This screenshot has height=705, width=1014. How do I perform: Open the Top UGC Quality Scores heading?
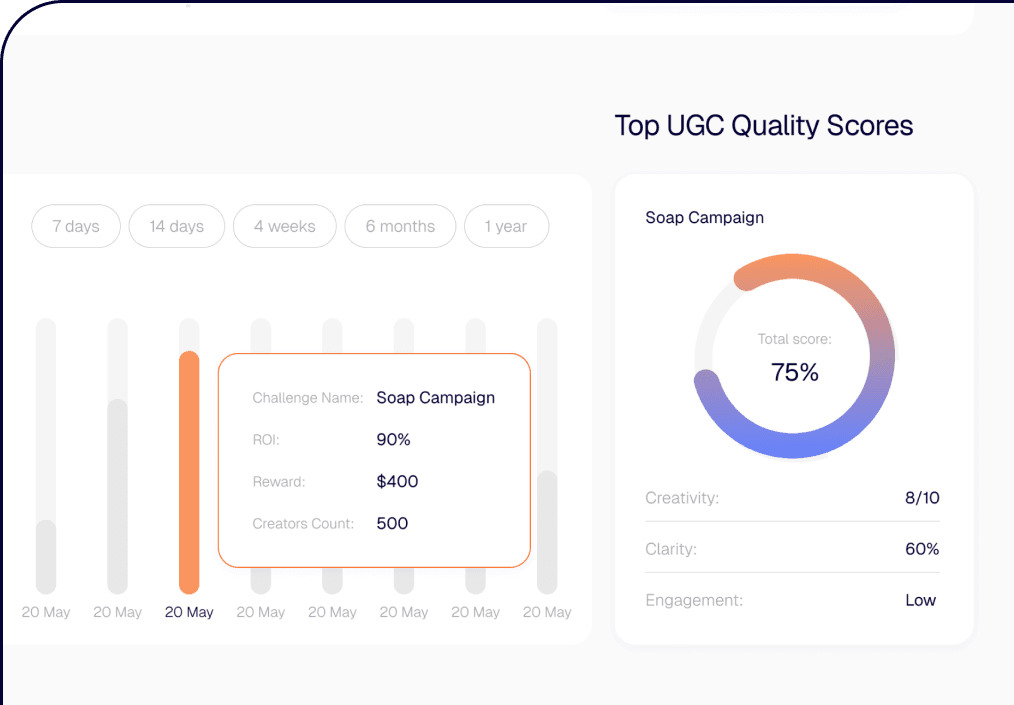click(x=764, y=125)
